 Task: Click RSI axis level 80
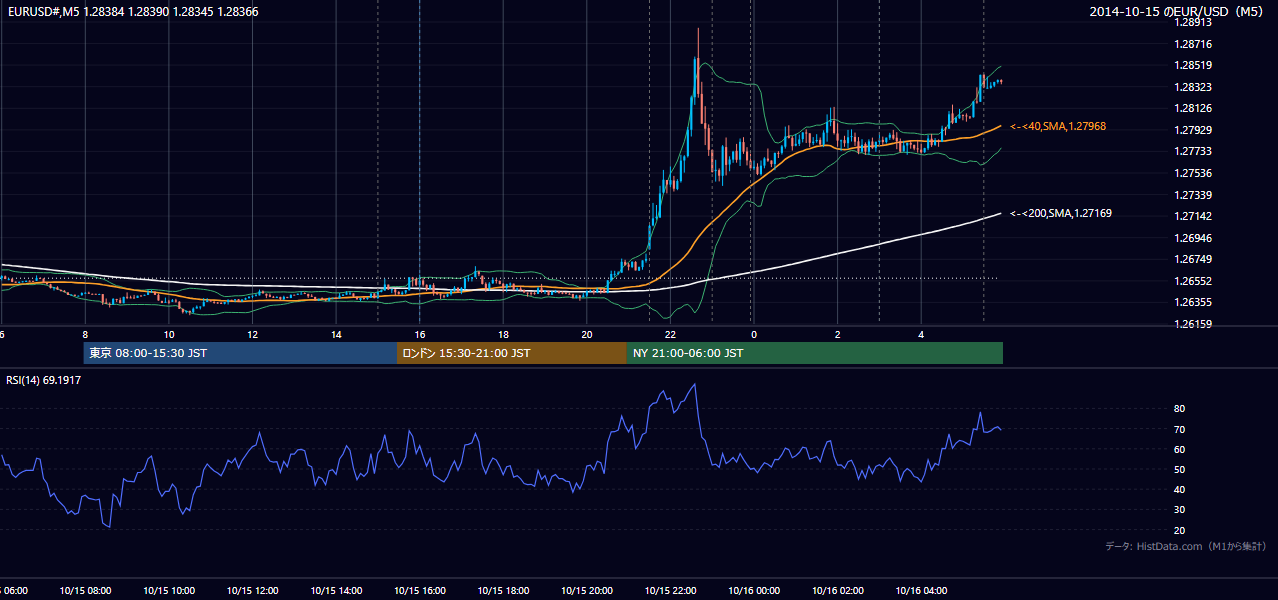point(1179,409)
